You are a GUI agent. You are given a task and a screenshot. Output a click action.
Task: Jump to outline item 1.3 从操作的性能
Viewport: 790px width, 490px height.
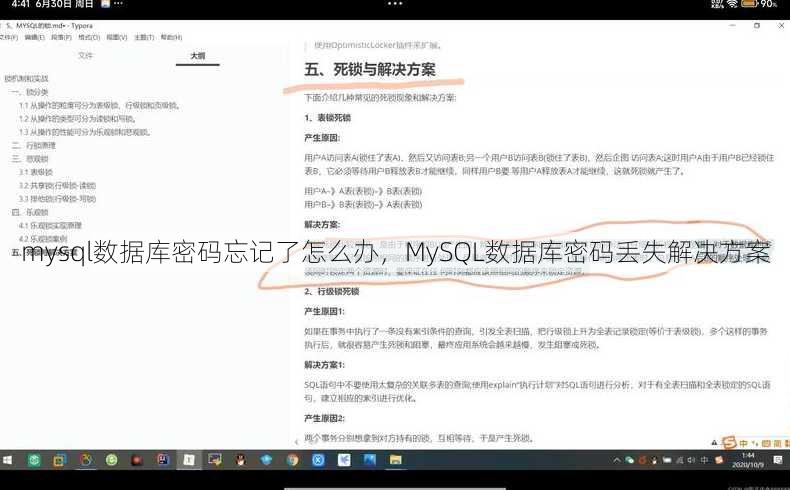click(85, 132)
